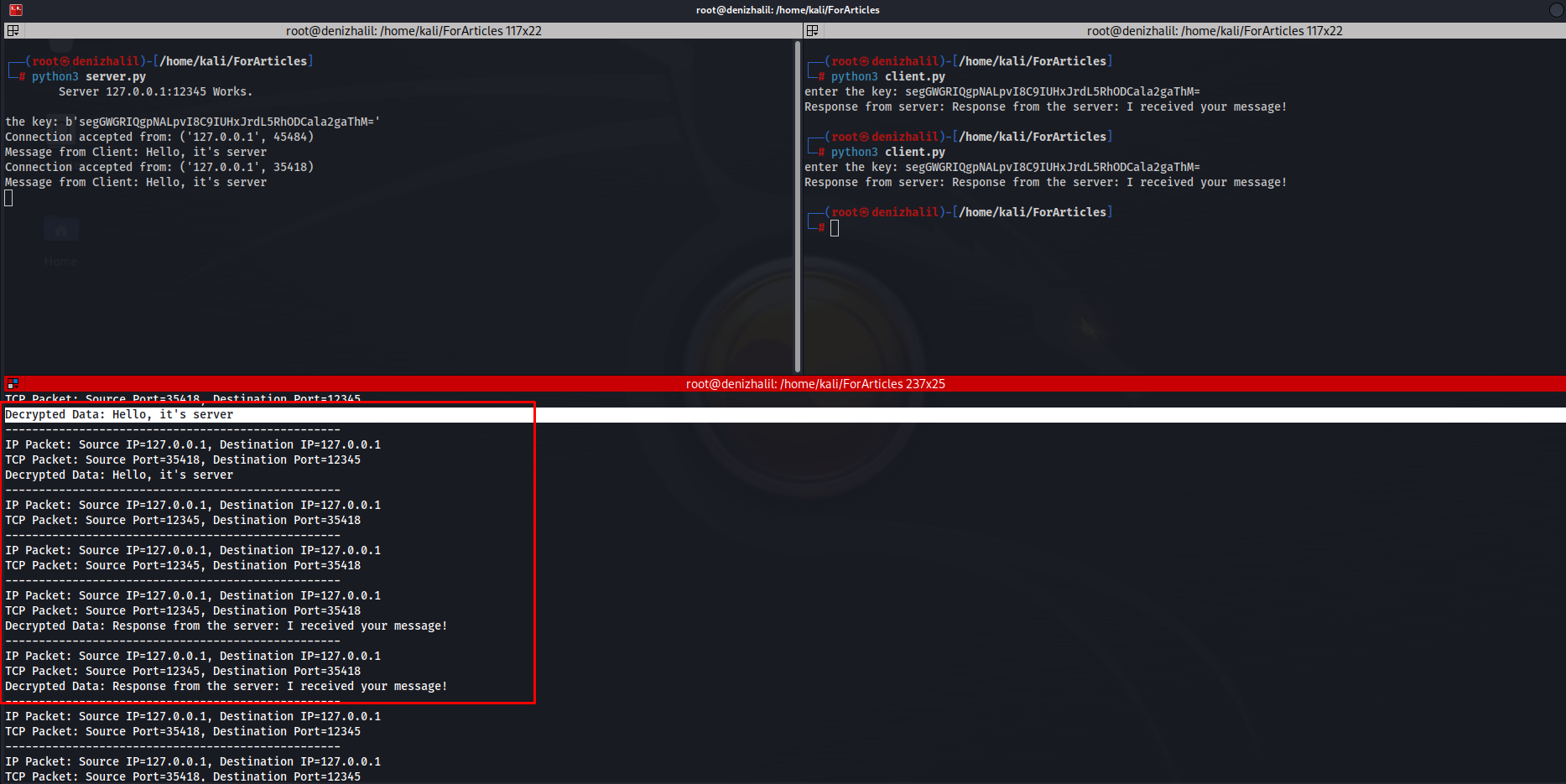This screenshot has height=784, width=1566.
Task: Click the left pane's 117x22 title bar
Action: pyautogui.click(x=413, y=31)
